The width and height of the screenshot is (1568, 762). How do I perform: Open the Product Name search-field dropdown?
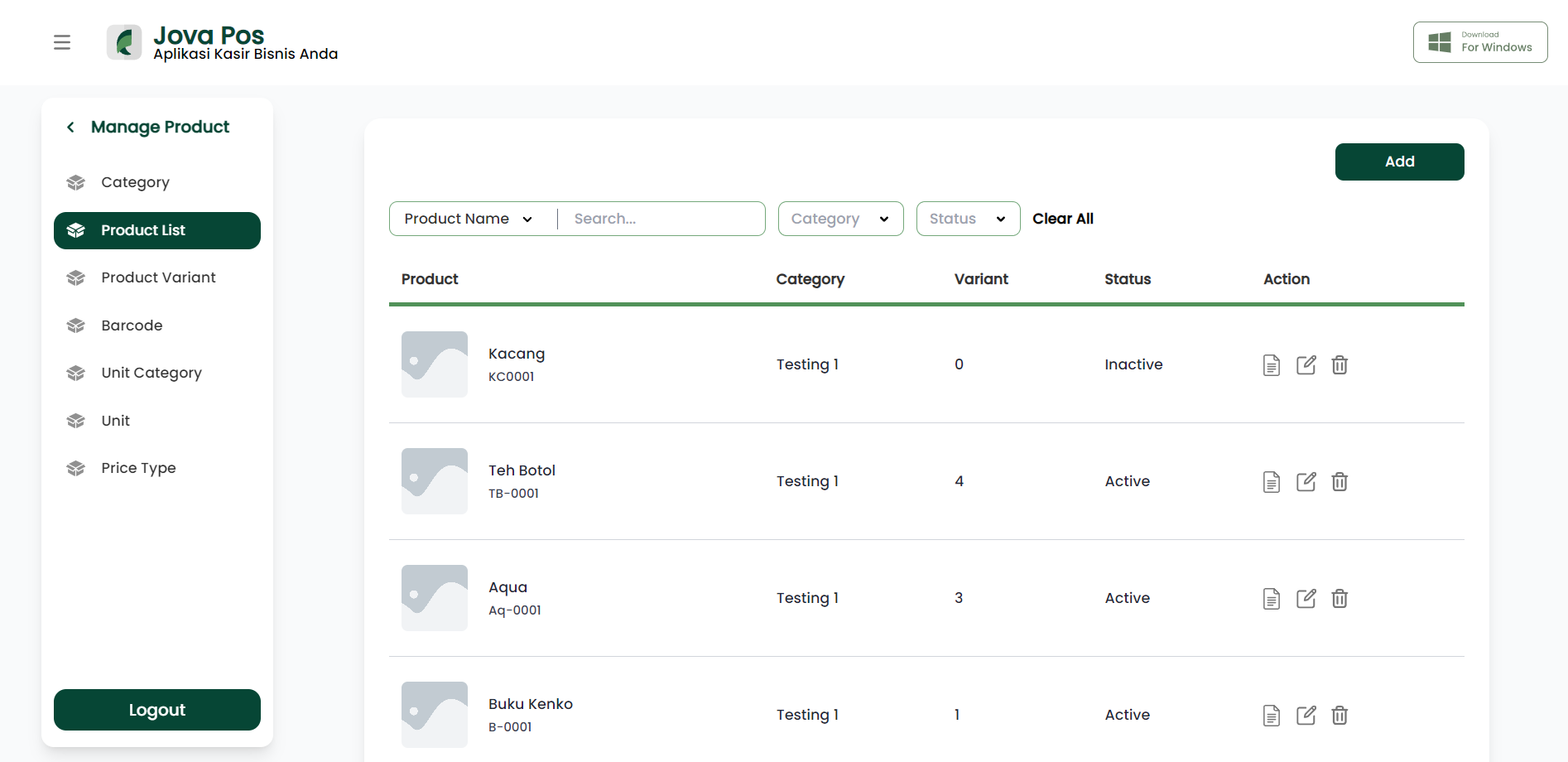(469, 219)
